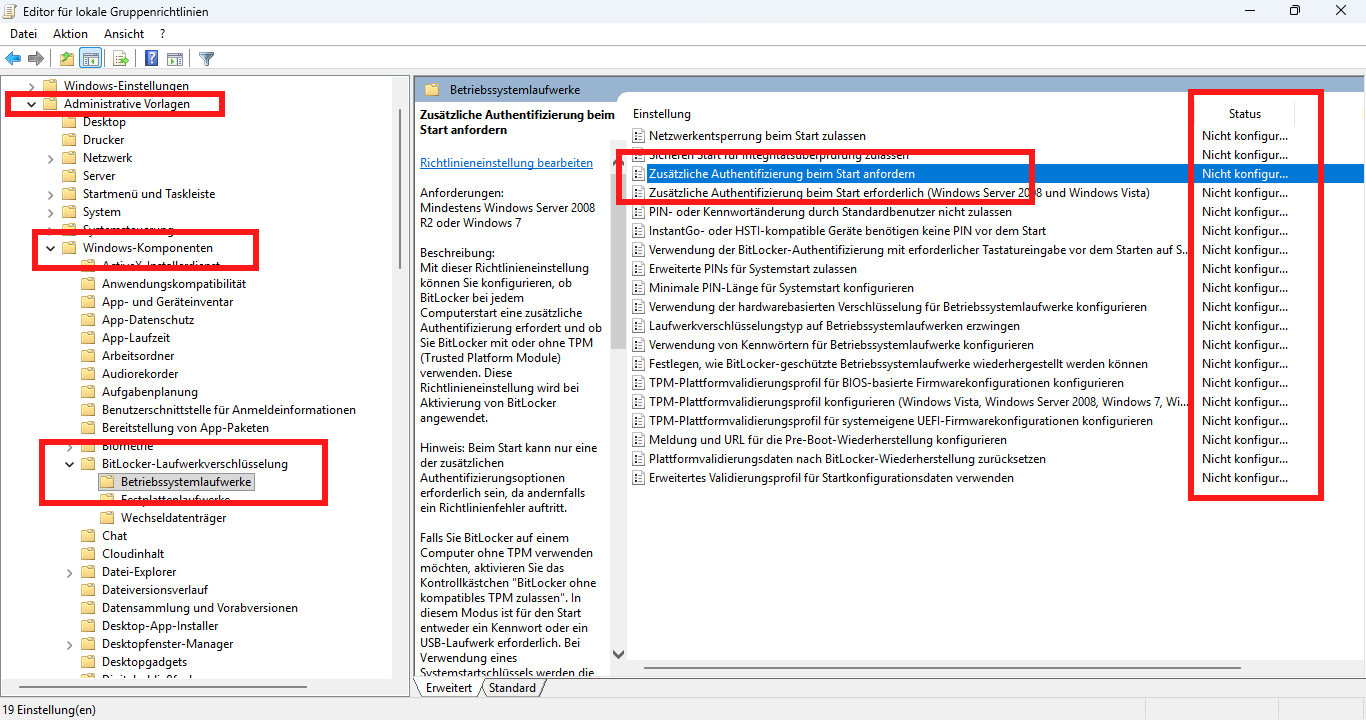This screenshot has width=1366, height=720.
Task: Click the gray forward arrow in toolbar
Action: 36,58
